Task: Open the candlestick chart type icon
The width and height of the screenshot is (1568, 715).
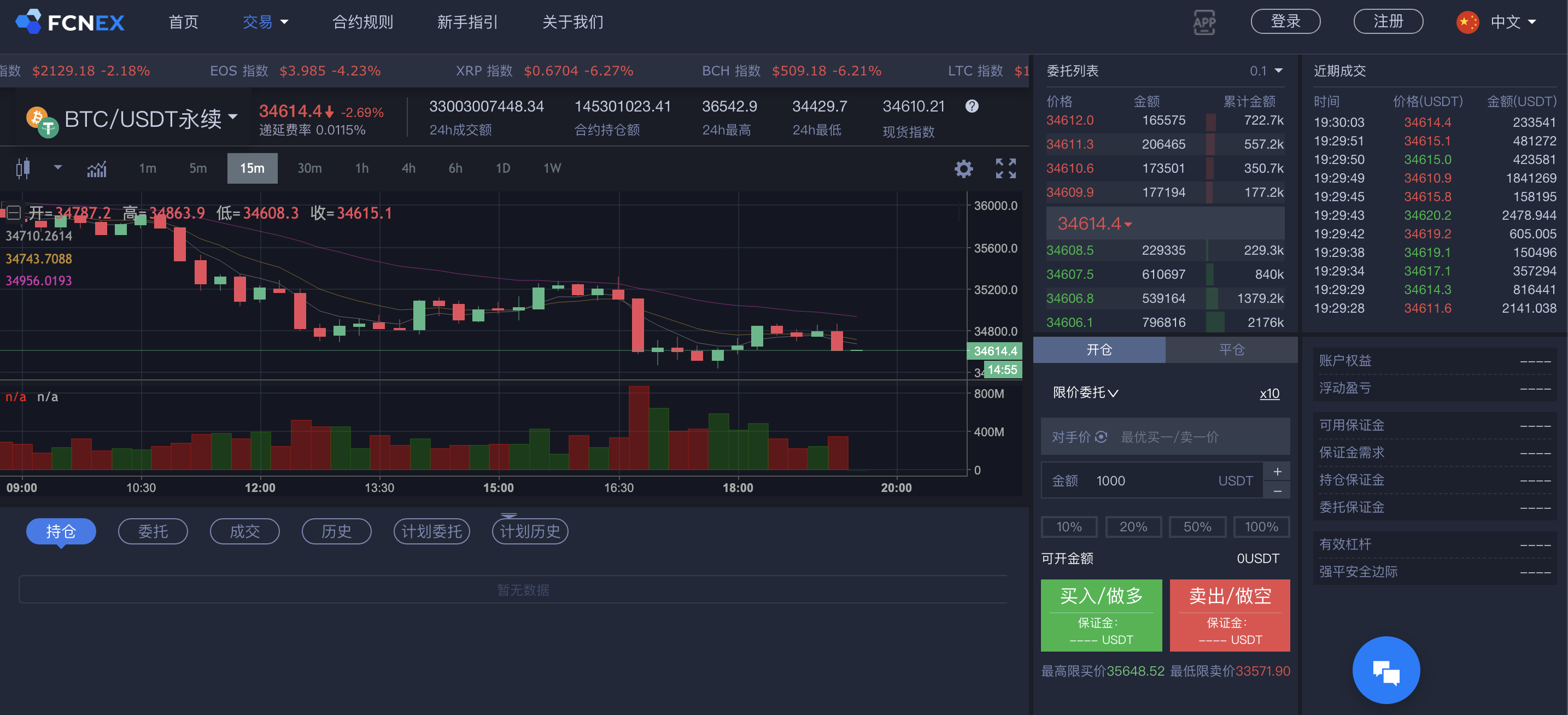Action: (x=23, y=168)
